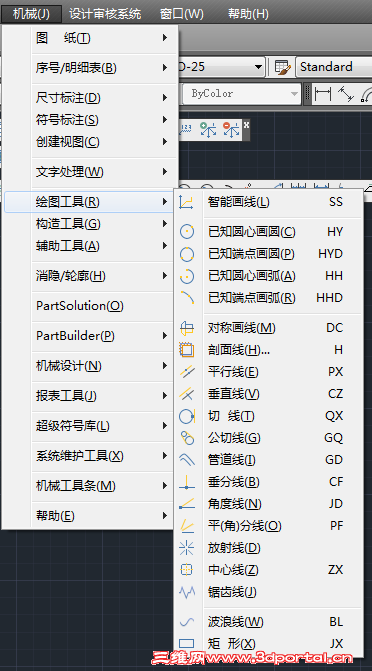372x671 pixels.
Task: Select the 构造工具(G) menu entry
Action: coord(89,224)
